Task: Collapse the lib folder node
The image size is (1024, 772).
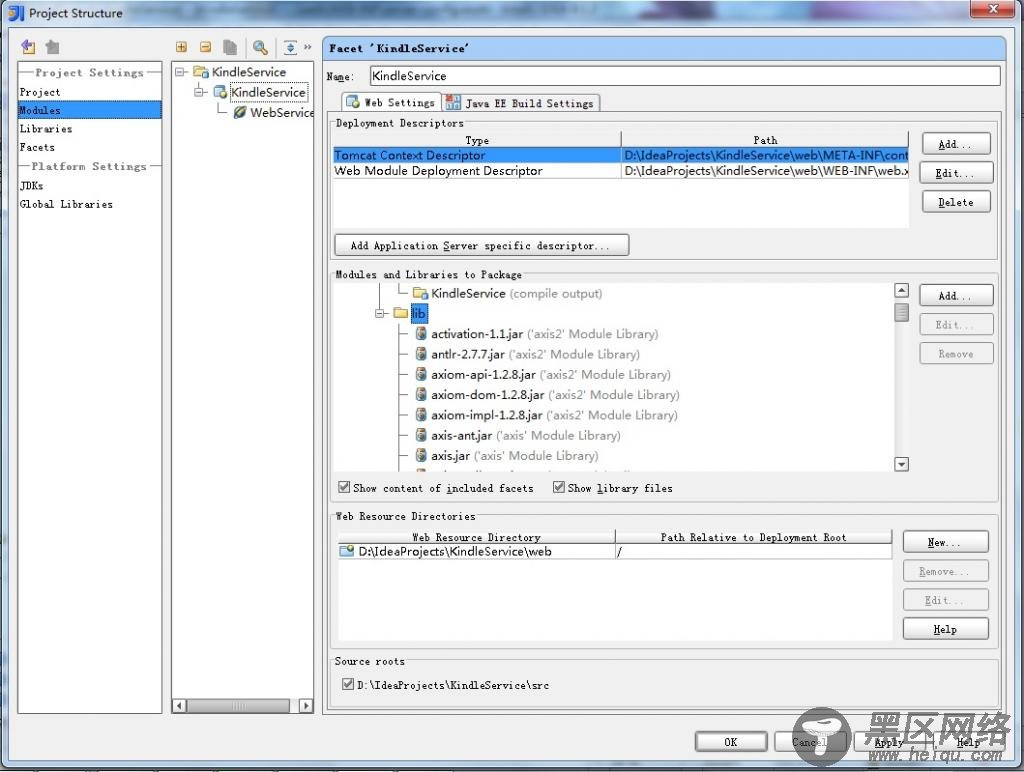Action: coord(381,314)
